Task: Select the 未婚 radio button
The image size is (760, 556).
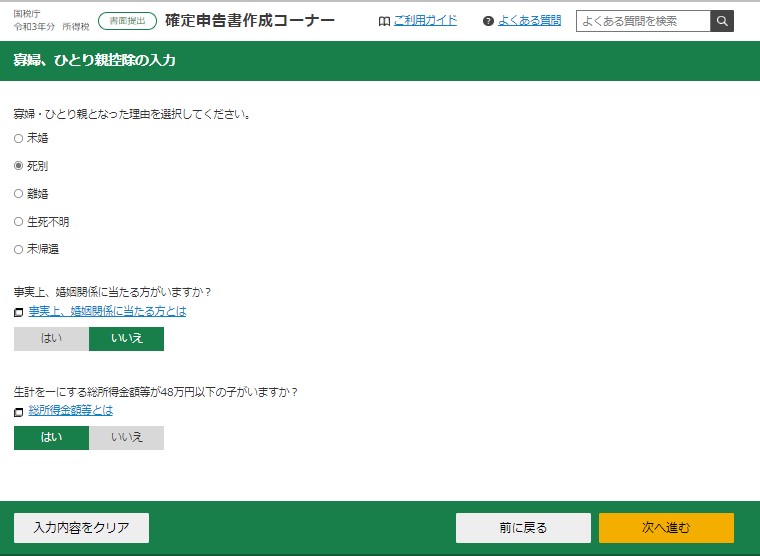Action: [19, 138]
